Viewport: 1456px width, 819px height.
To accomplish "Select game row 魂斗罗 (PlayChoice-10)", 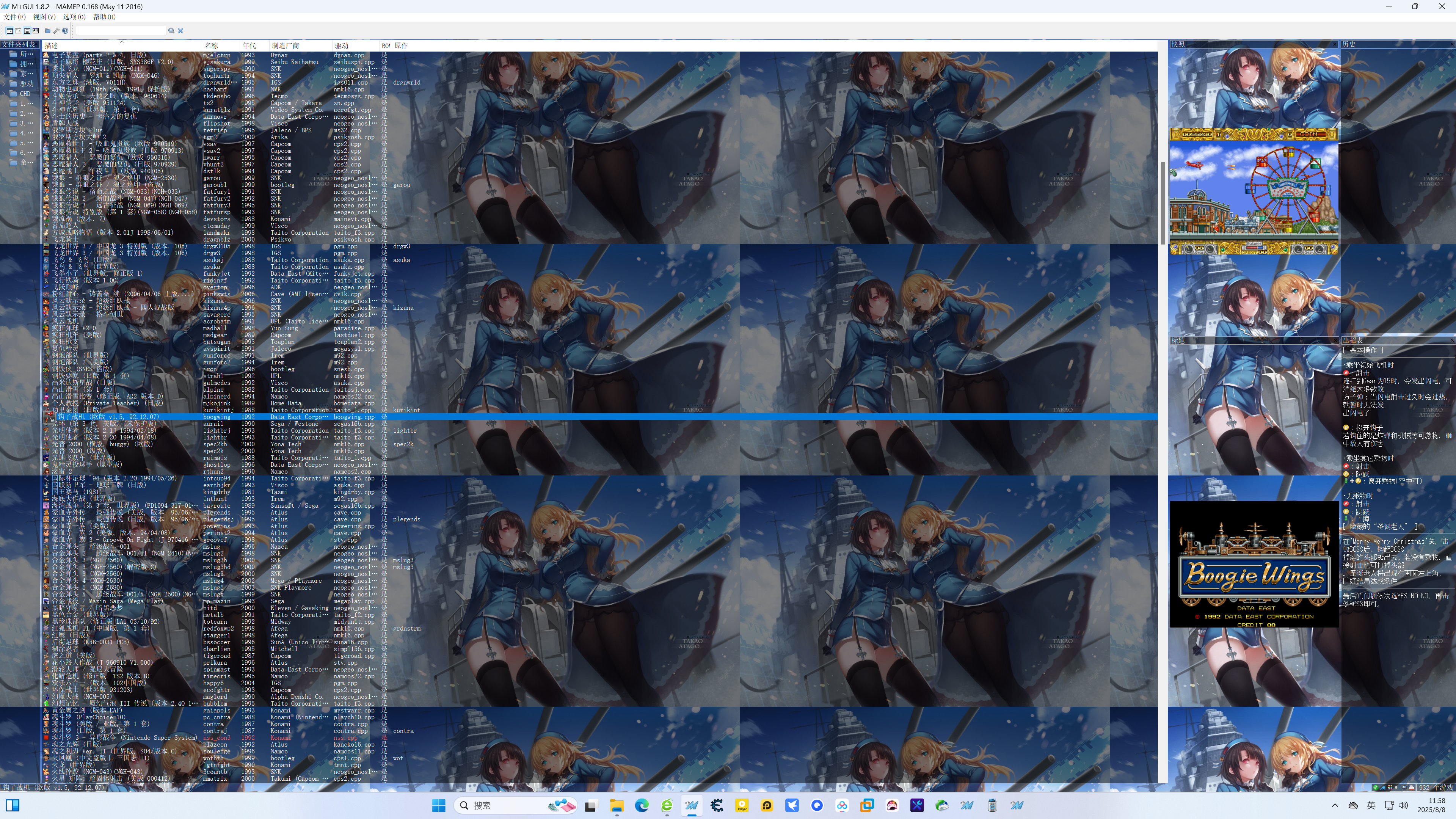I will click(x=600, y=717).
